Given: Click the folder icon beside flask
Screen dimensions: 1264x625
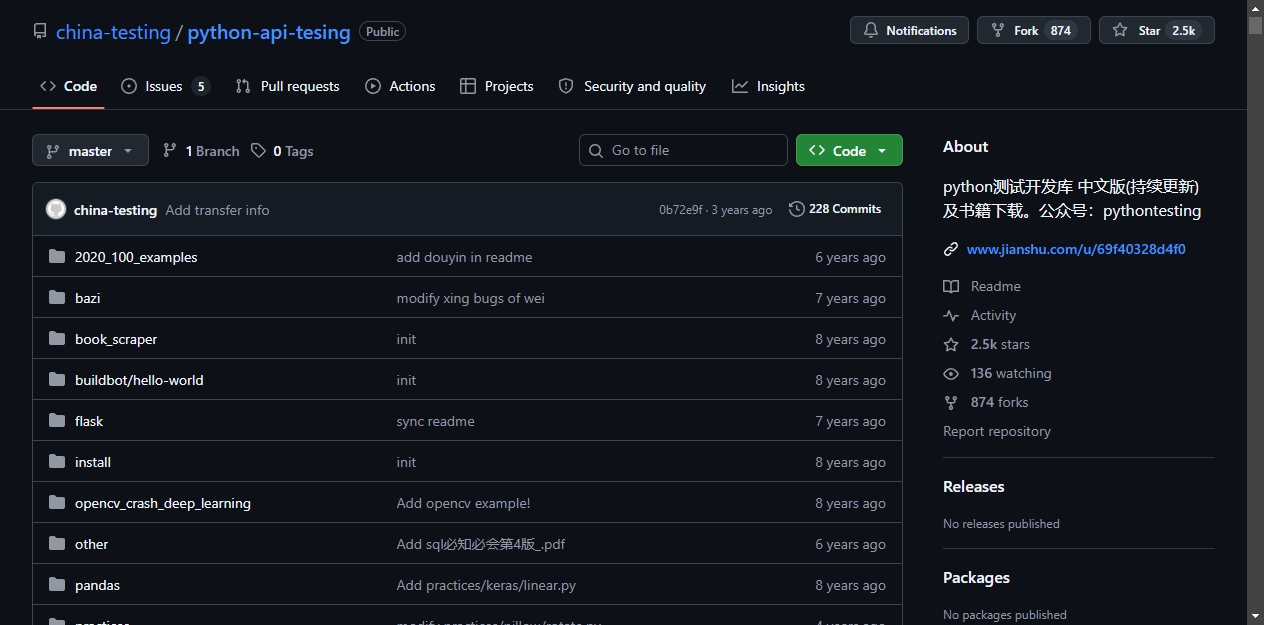Looking at the screenshot, I should (57, 421).
